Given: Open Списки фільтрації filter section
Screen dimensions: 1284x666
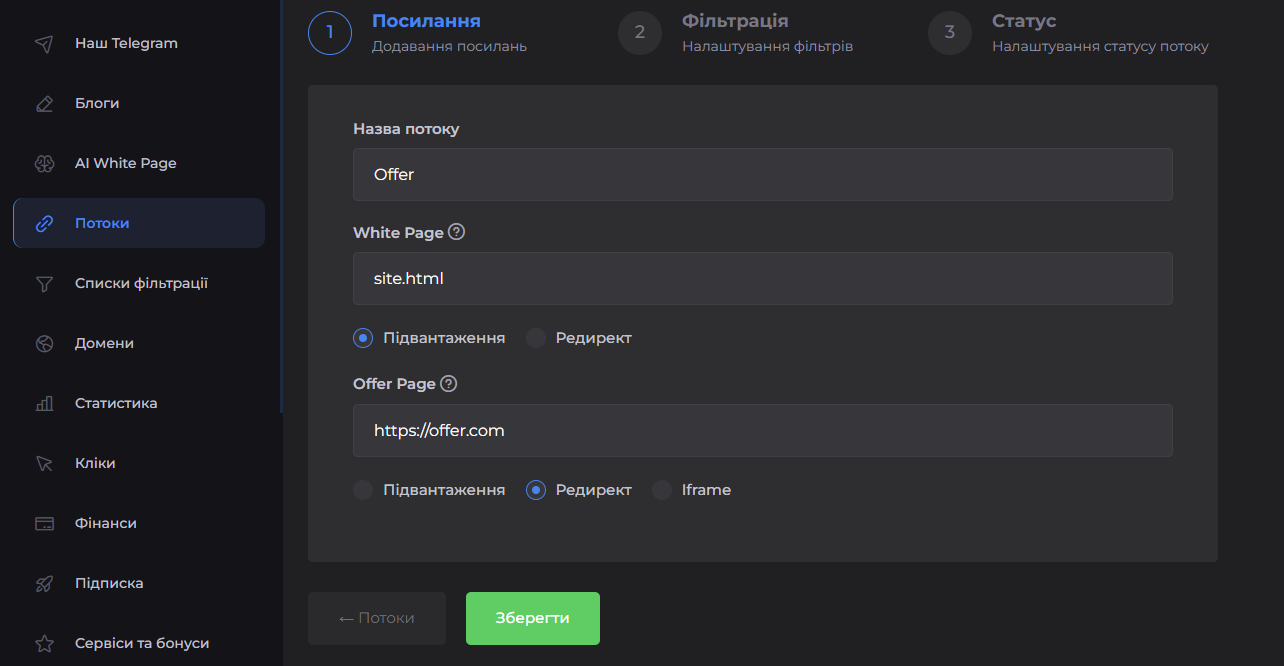Looking at the screenshot, I should (x=141, y=283).
